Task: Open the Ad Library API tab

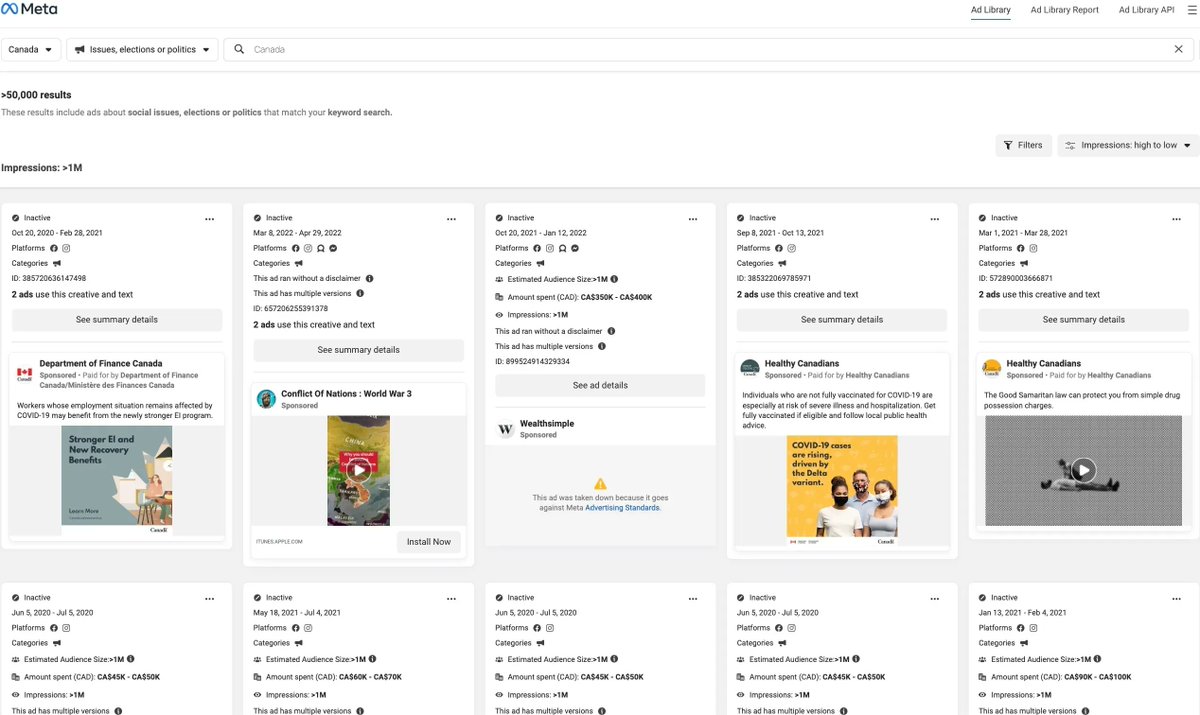Action: tap(1146, 10)
